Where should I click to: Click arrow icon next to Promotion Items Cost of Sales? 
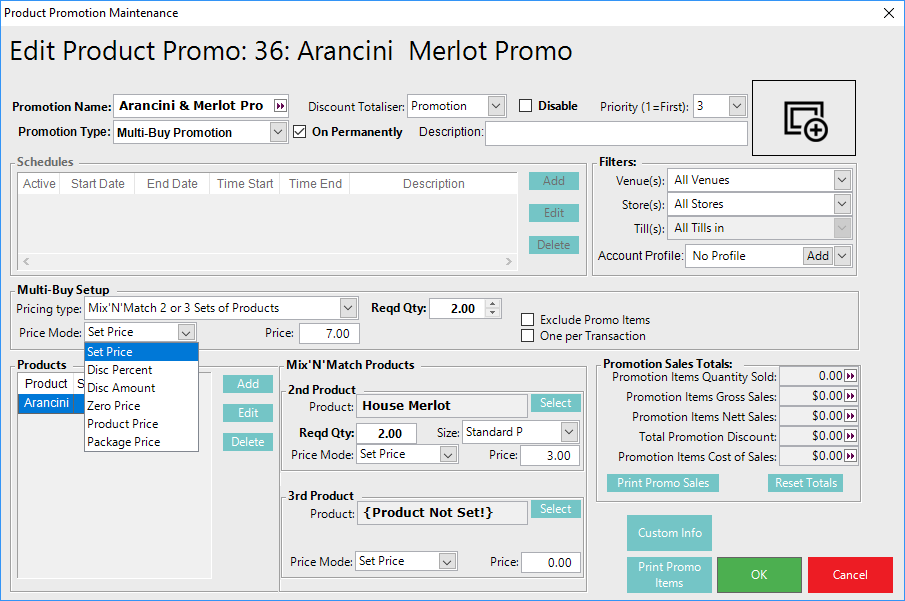tap(851, 456)
